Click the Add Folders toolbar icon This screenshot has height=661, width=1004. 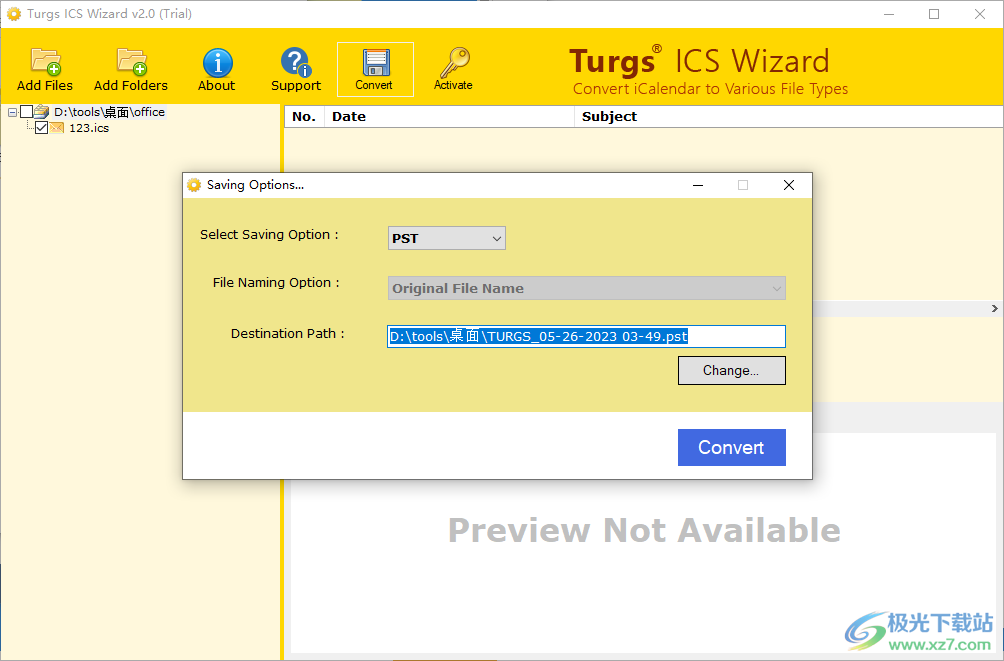(131, 61)
